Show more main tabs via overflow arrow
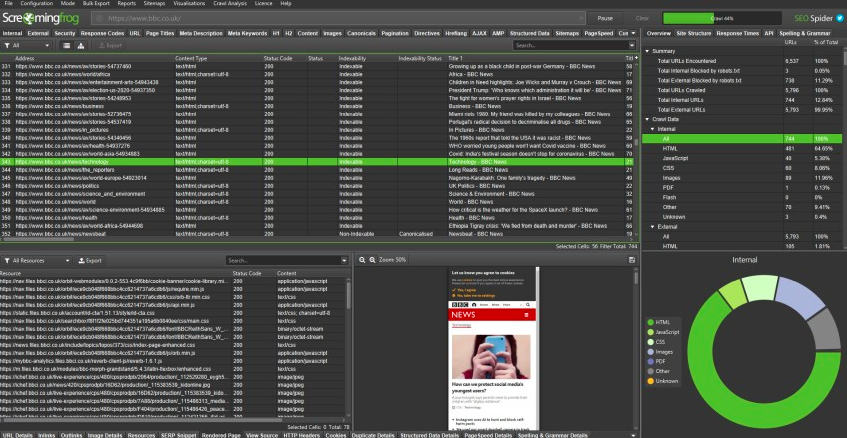 click(634, 33)
